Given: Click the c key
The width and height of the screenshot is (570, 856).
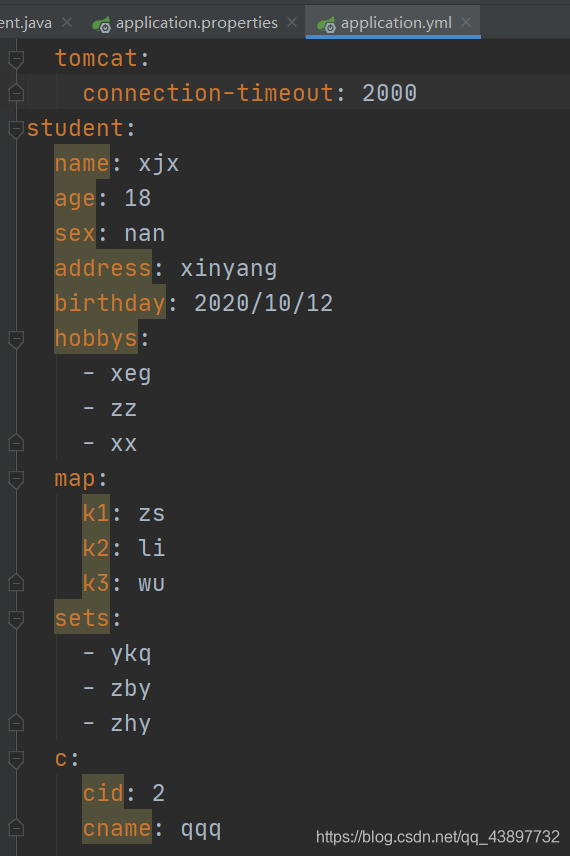Looking at the screenshot, I should pos(61,759).
